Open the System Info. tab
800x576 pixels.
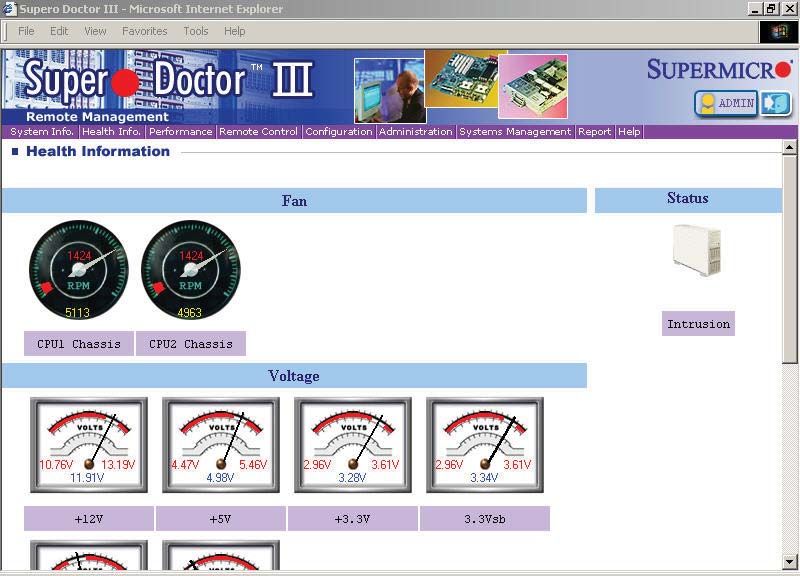point(41,132)
